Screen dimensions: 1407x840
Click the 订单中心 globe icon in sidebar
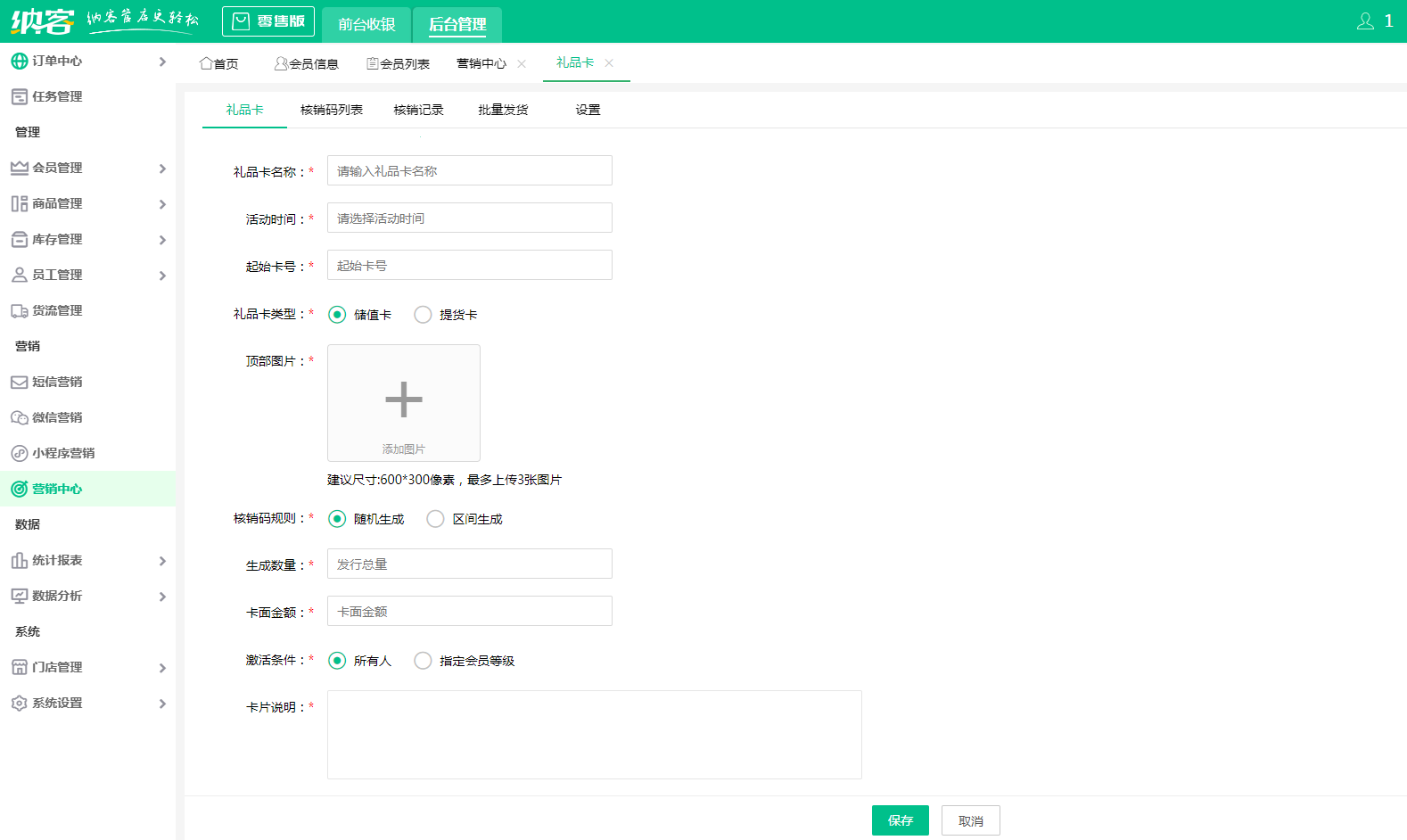(19, 61)
